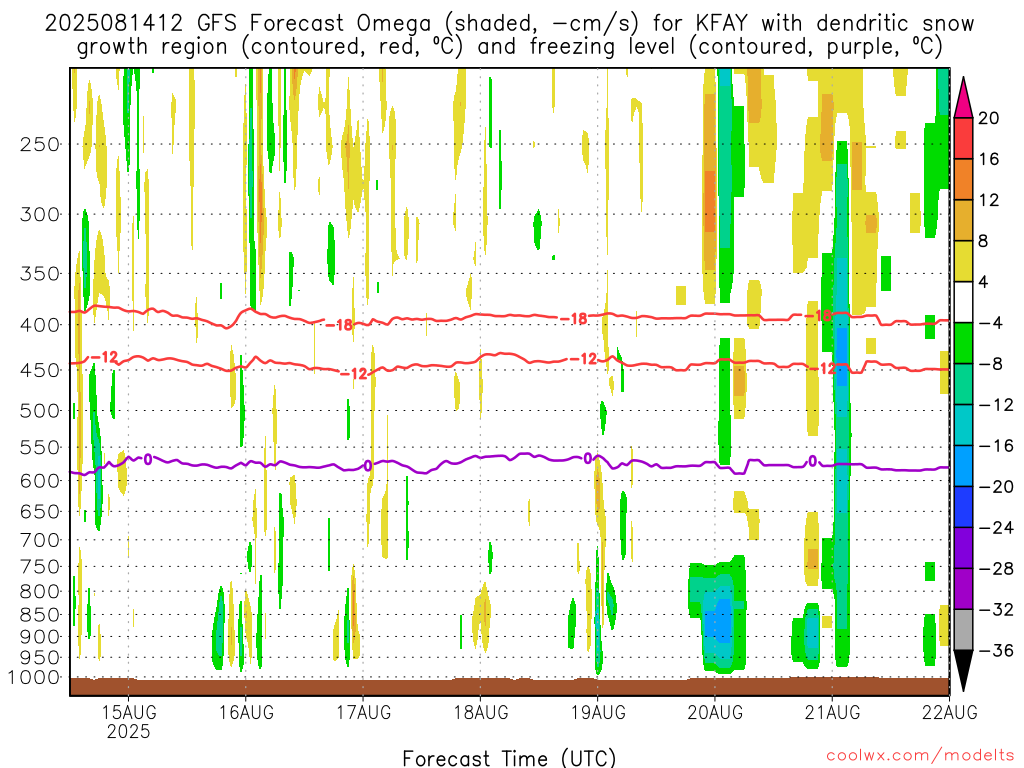Click the pink upward arrow atop the color bar

click(x=963, y=98)
